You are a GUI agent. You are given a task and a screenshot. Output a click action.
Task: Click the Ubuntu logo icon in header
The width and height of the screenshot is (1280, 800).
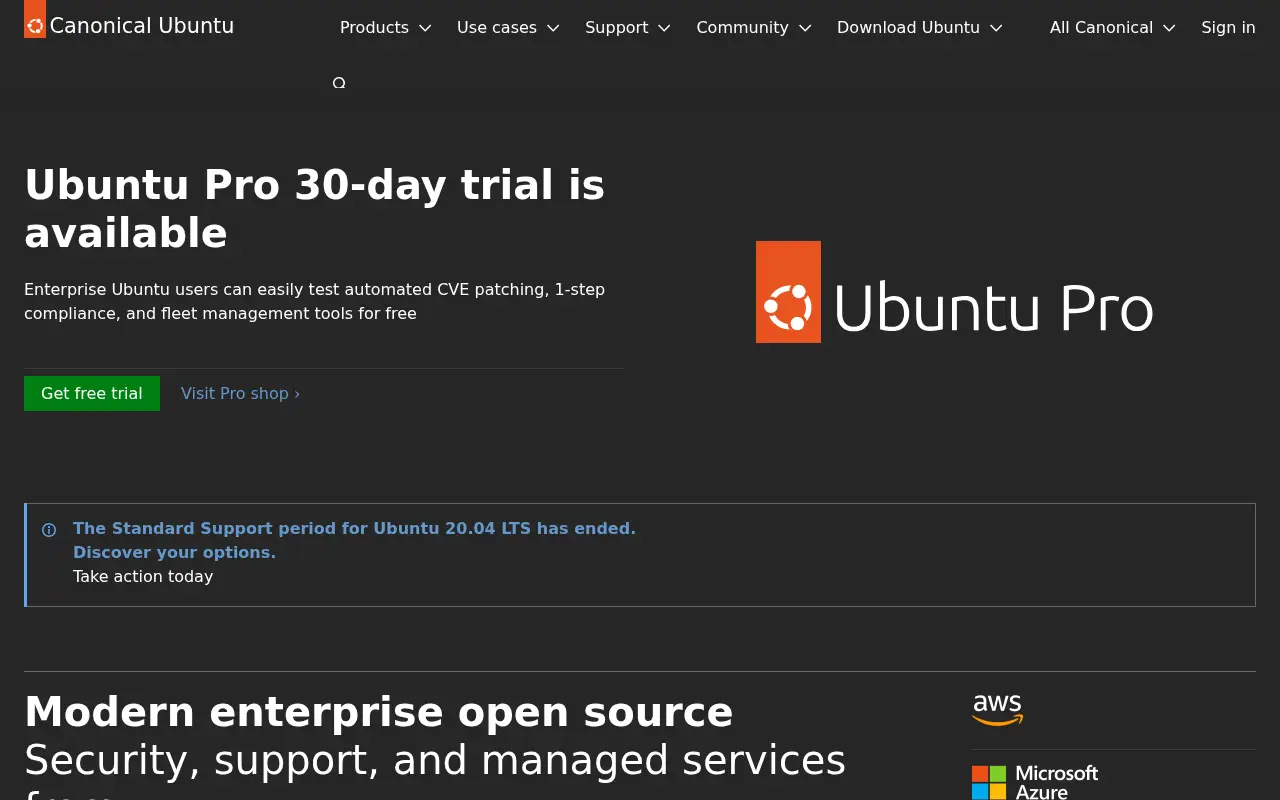[x=35, y=19]
